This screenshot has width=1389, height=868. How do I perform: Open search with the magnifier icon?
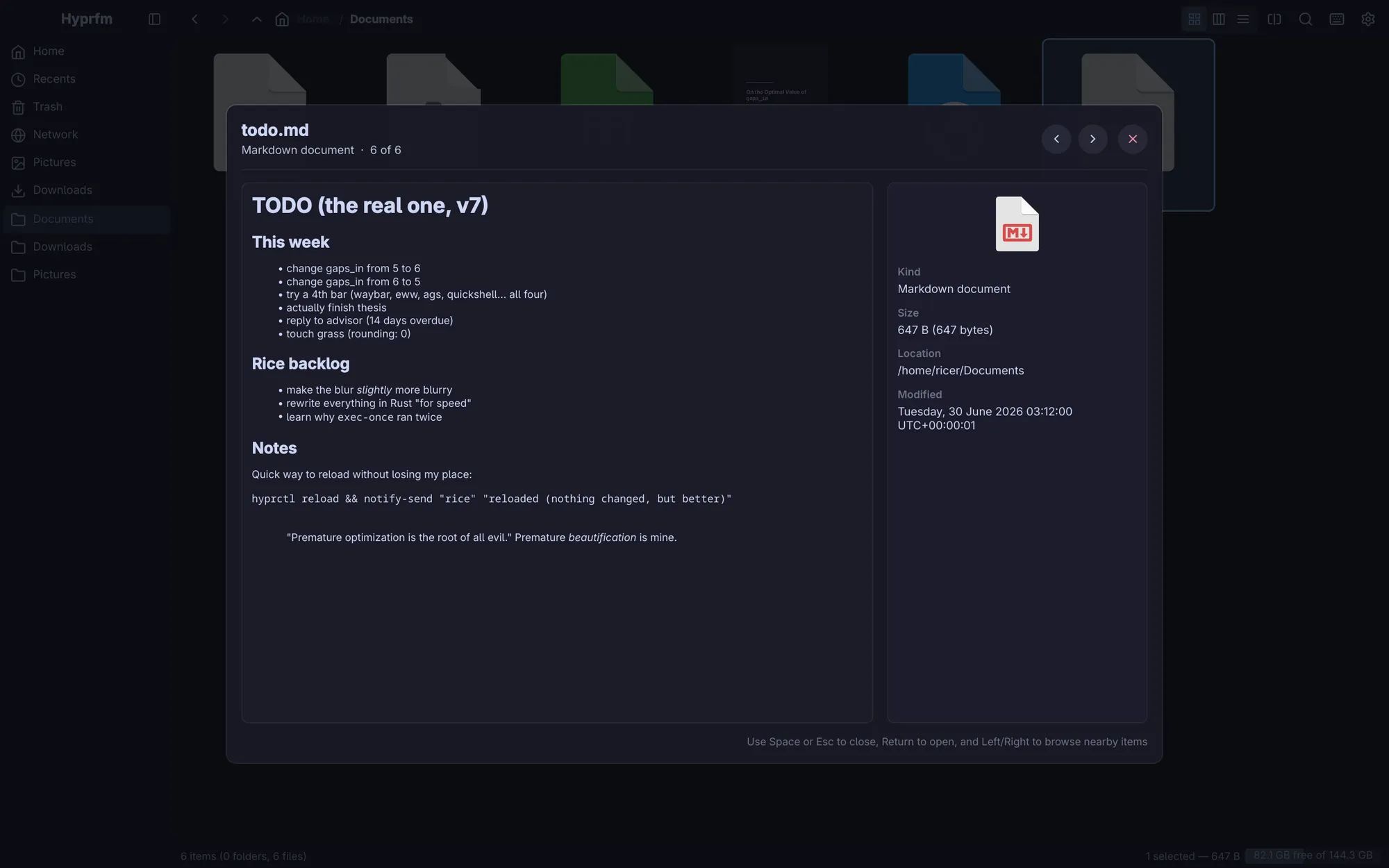[1306, 19]
